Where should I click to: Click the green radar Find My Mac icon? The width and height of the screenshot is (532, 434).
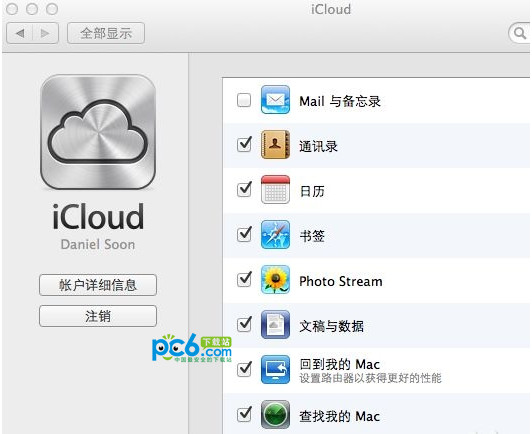pyautogui.click(x=275, y=415)
